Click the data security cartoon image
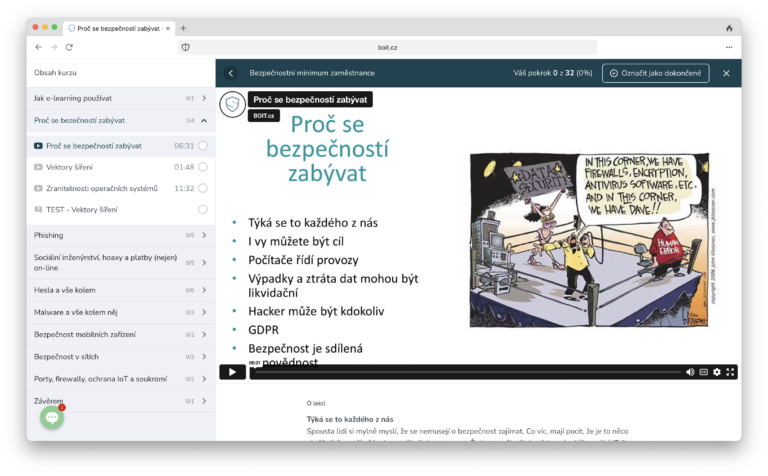Viewport: 768px width, 476px height. coord(589,240)
